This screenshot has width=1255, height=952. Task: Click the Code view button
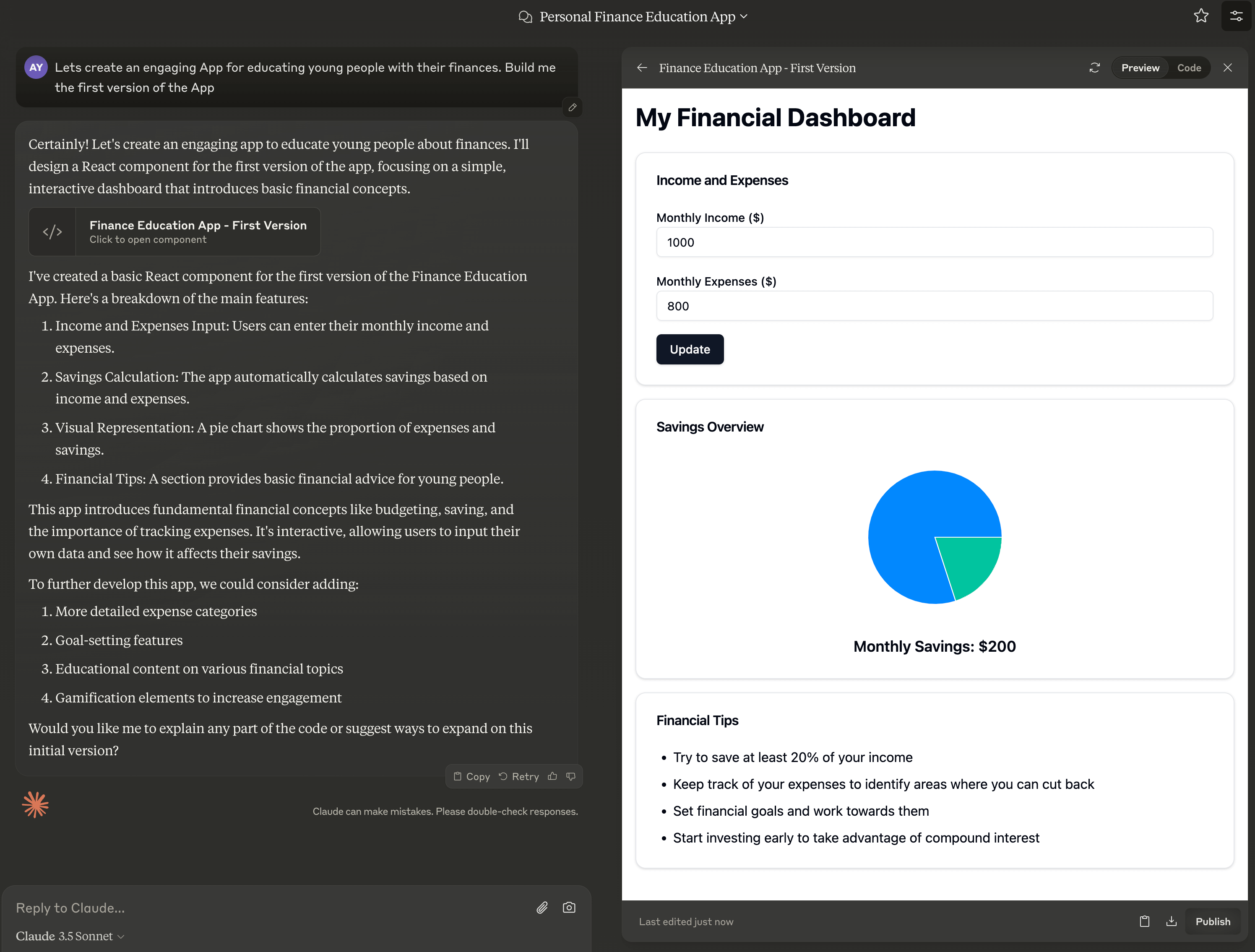(1190, 68)
